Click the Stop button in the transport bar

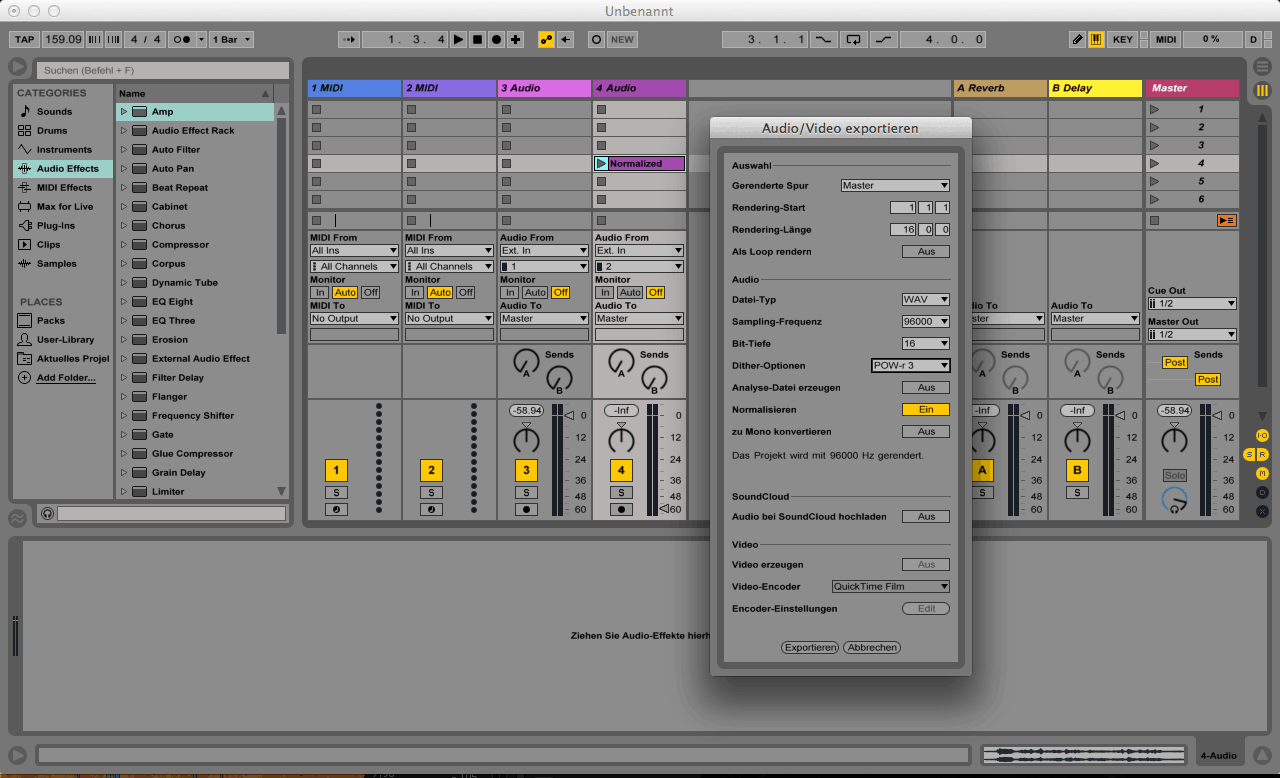[x=477, y=40]
